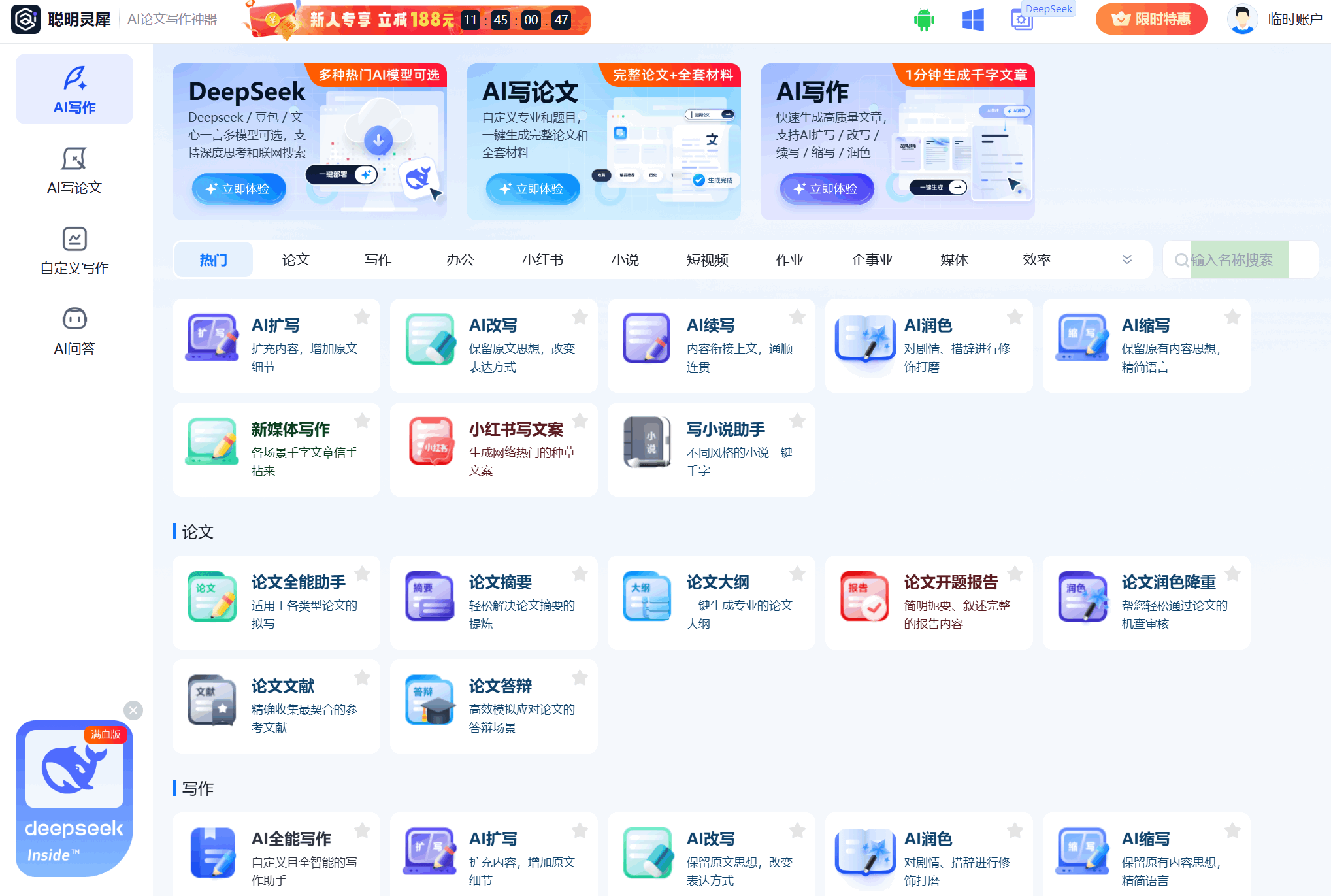The image size is (1331, 896).
Task: Favorite AI改写 in 热门 with its star
Action: [x=580, y=317]
